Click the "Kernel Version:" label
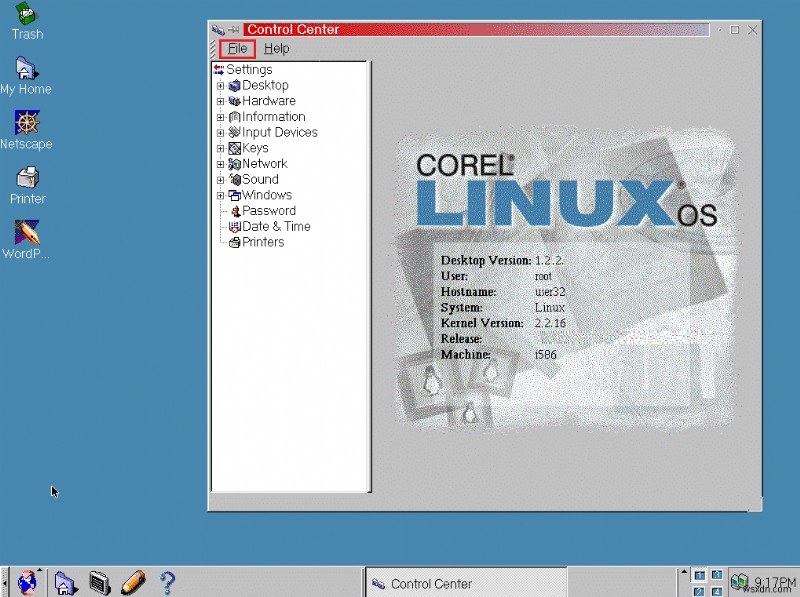Image resolution: width=800 pixels, height=597 pixels. [482, 324]
